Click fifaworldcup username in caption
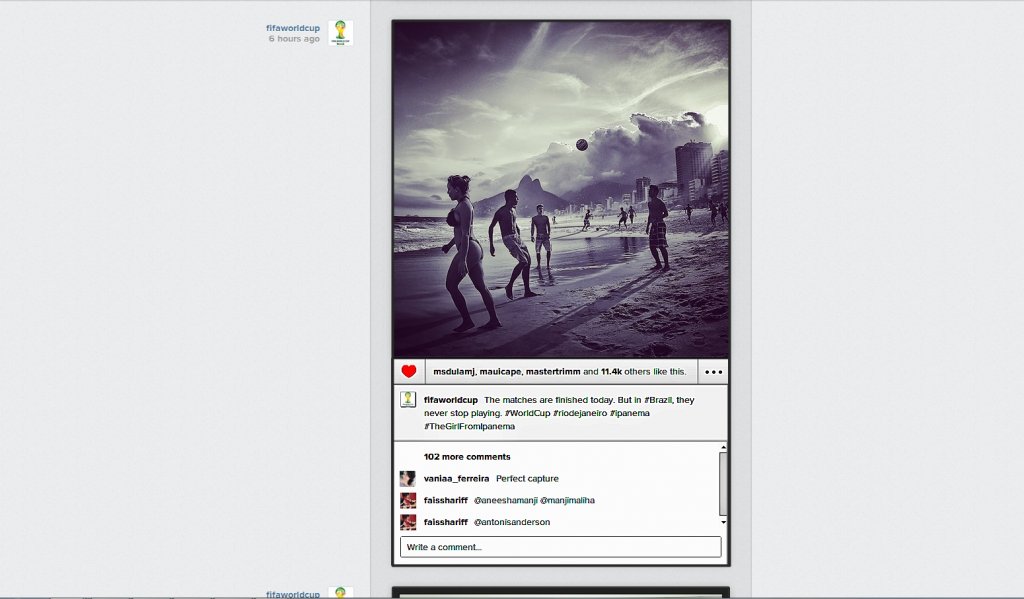The height and width of the screenshot is (599, 1024). click(x=451, y=400)
